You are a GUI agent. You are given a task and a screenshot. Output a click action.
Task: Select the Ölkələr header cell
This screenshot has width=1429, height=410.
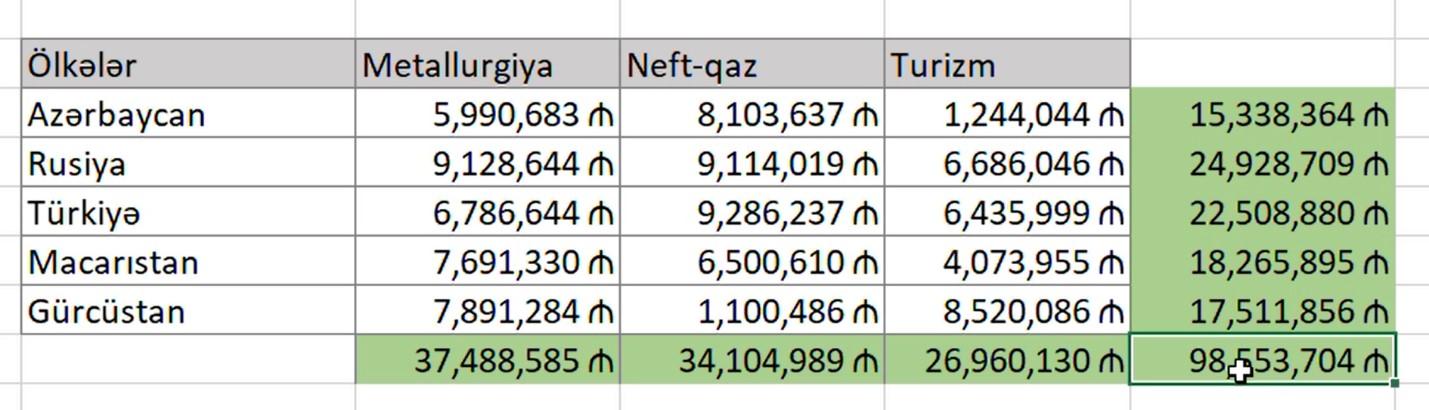pyautogui.click(x=188, y=65)
